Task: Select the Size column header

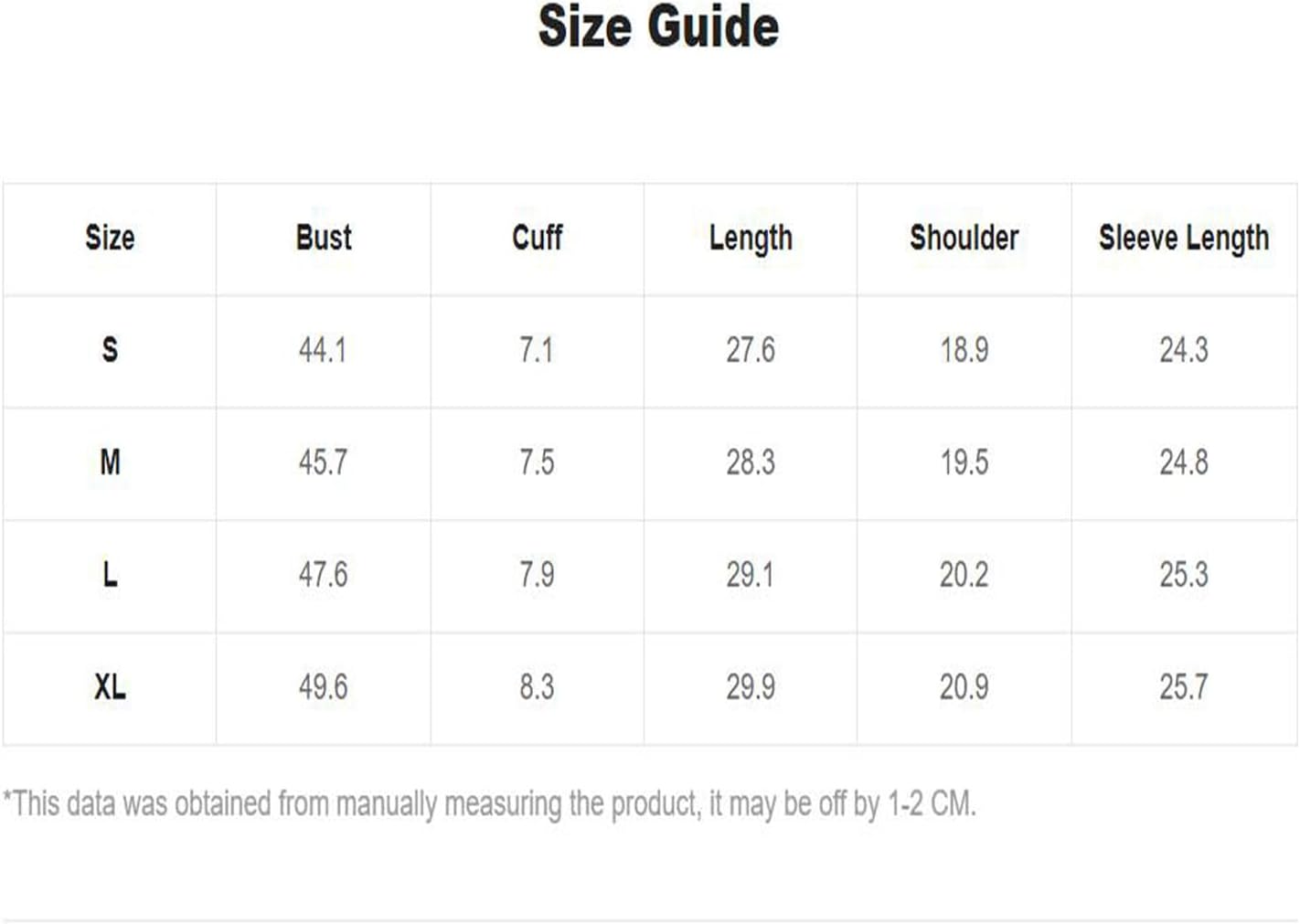Action: 110,238
